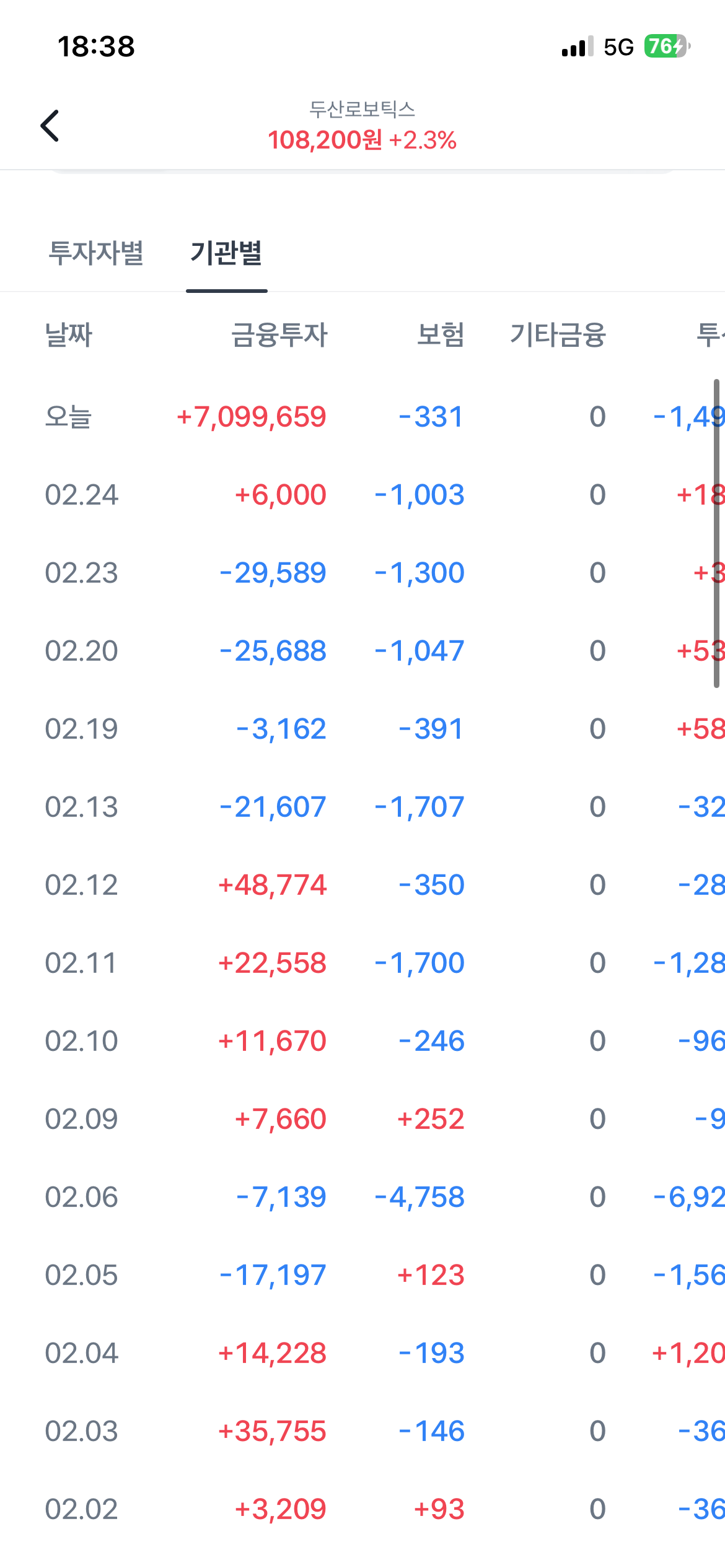Tap the back arrow icon
This screenshot has width=725, height=1568.
click(x=50, y=126)
